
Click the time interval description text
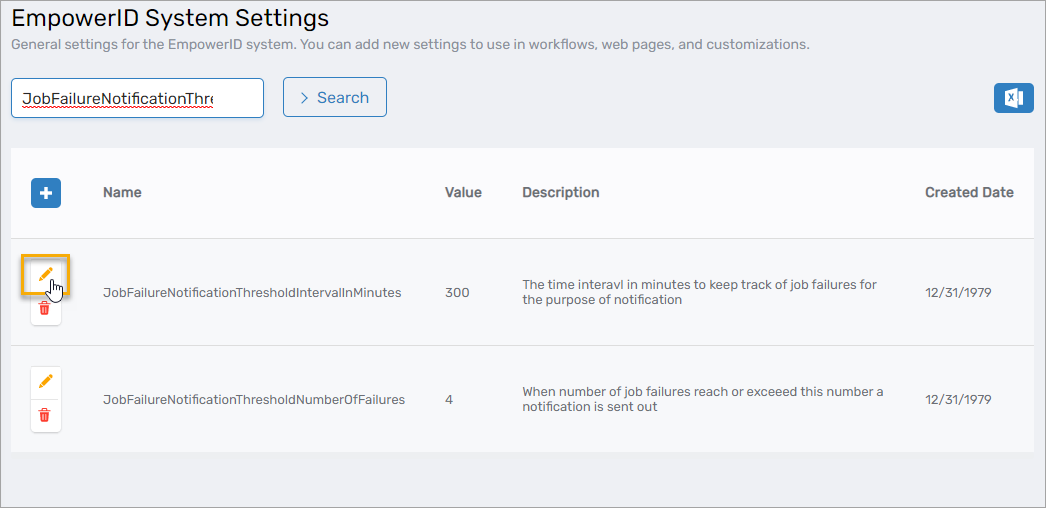699,292
